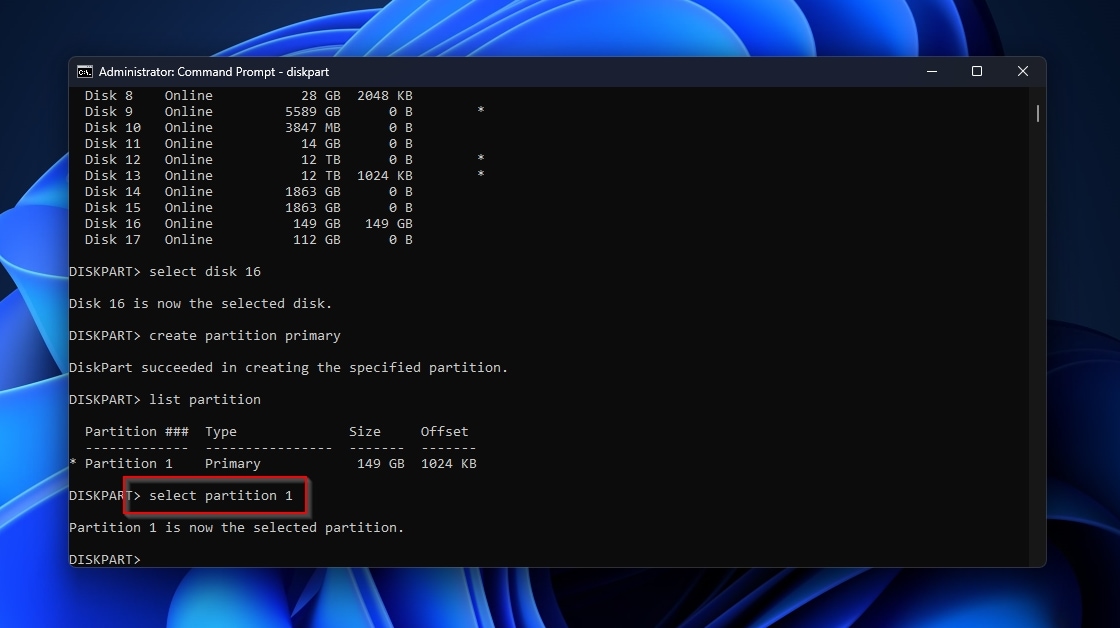Screen dimensions: 1120x628
Task: Click the 'Partition ###' column header
Action: [136, 432]
